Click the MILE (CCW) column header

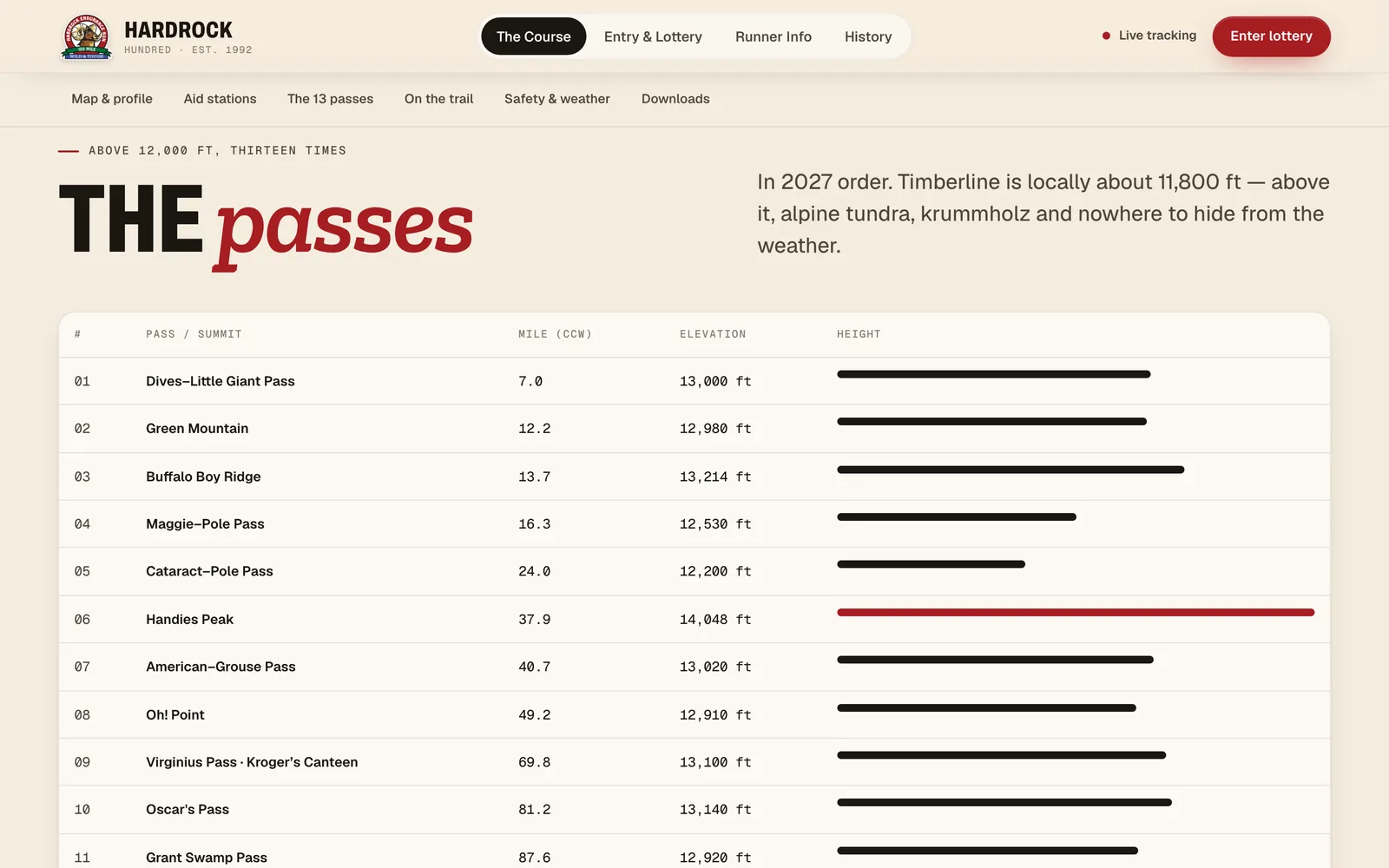point(555,334)
